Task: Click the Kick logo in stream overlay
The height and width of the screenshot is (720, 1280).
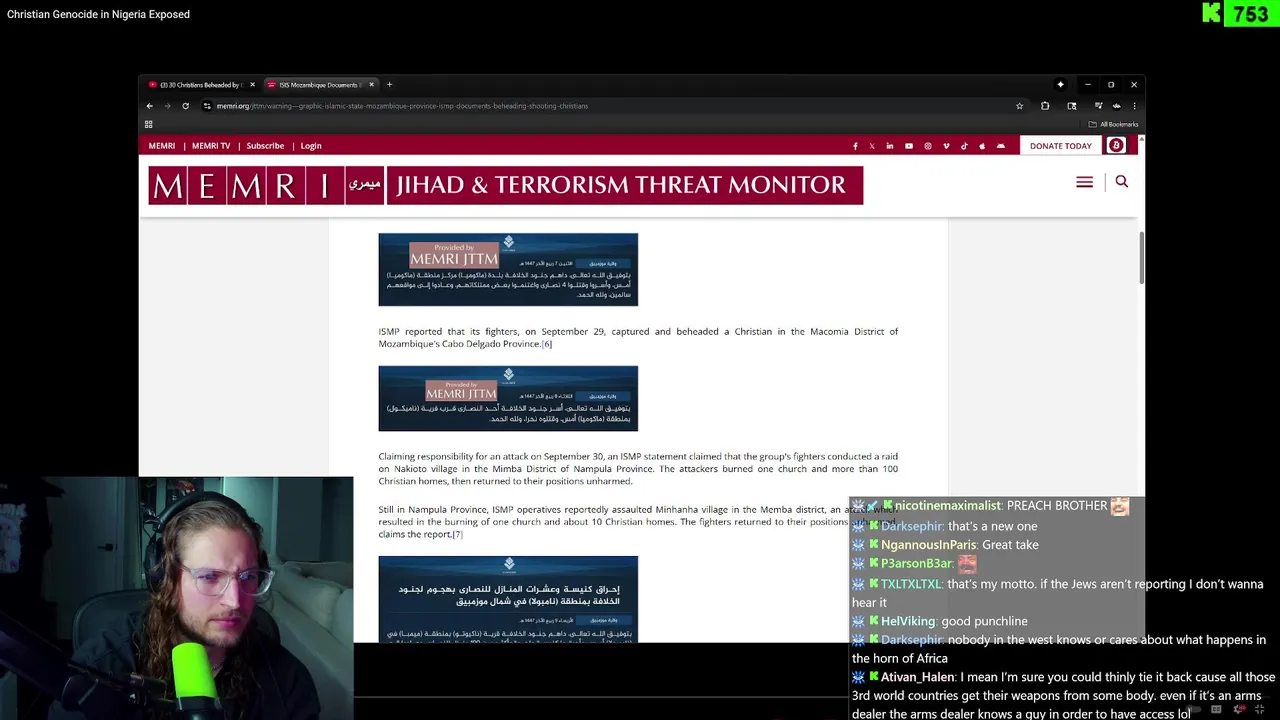Action: [x=1211, y=13]
